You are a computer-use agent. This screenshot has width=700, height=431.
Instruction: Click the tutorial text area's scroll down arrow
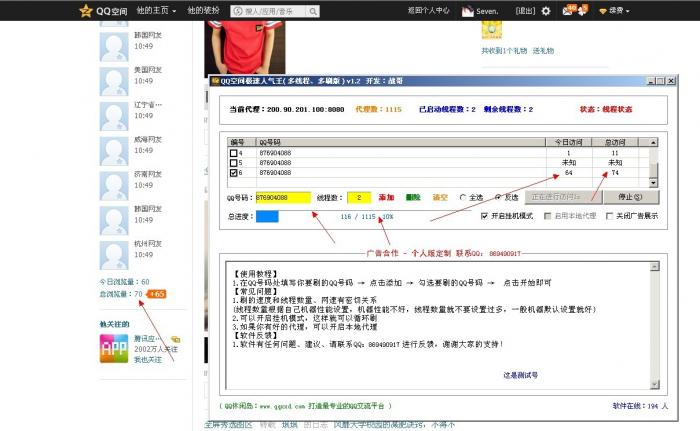[654, 385]
